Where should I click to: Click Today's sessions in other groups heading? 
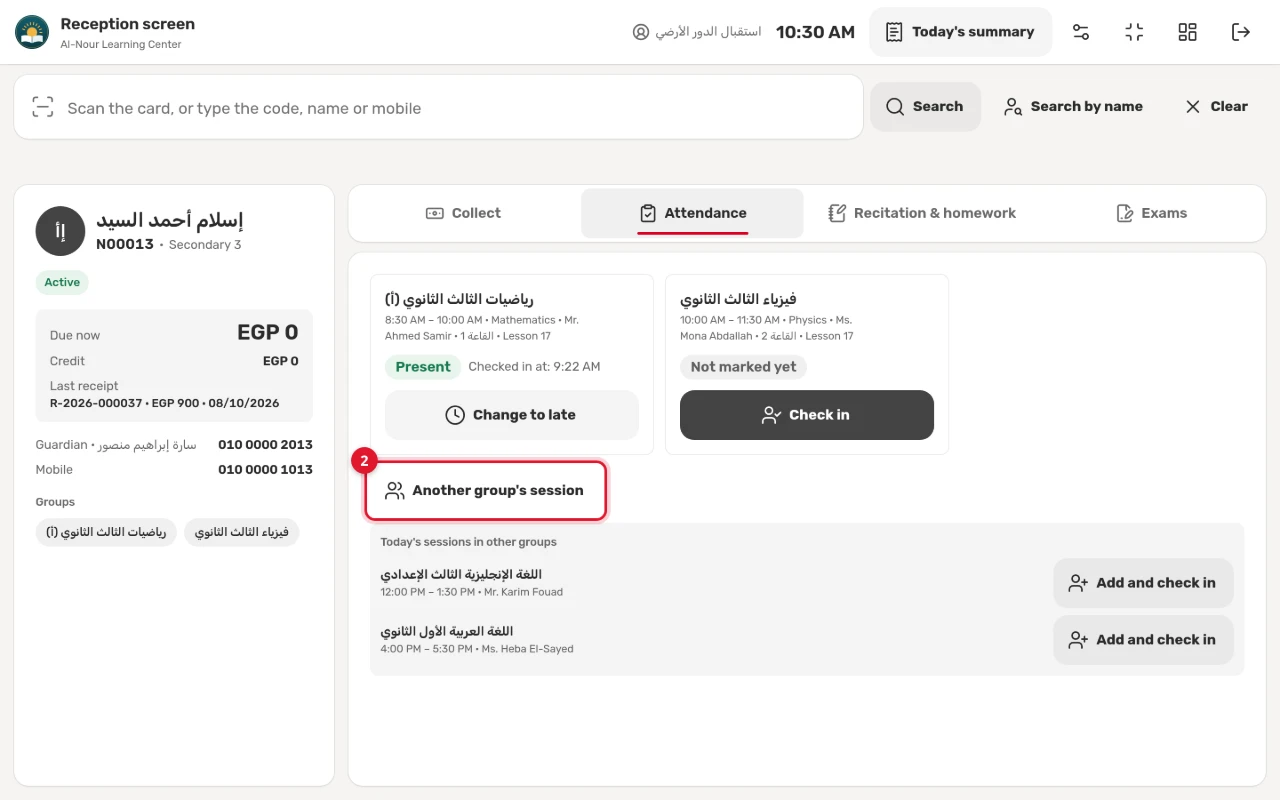[468, 542]
